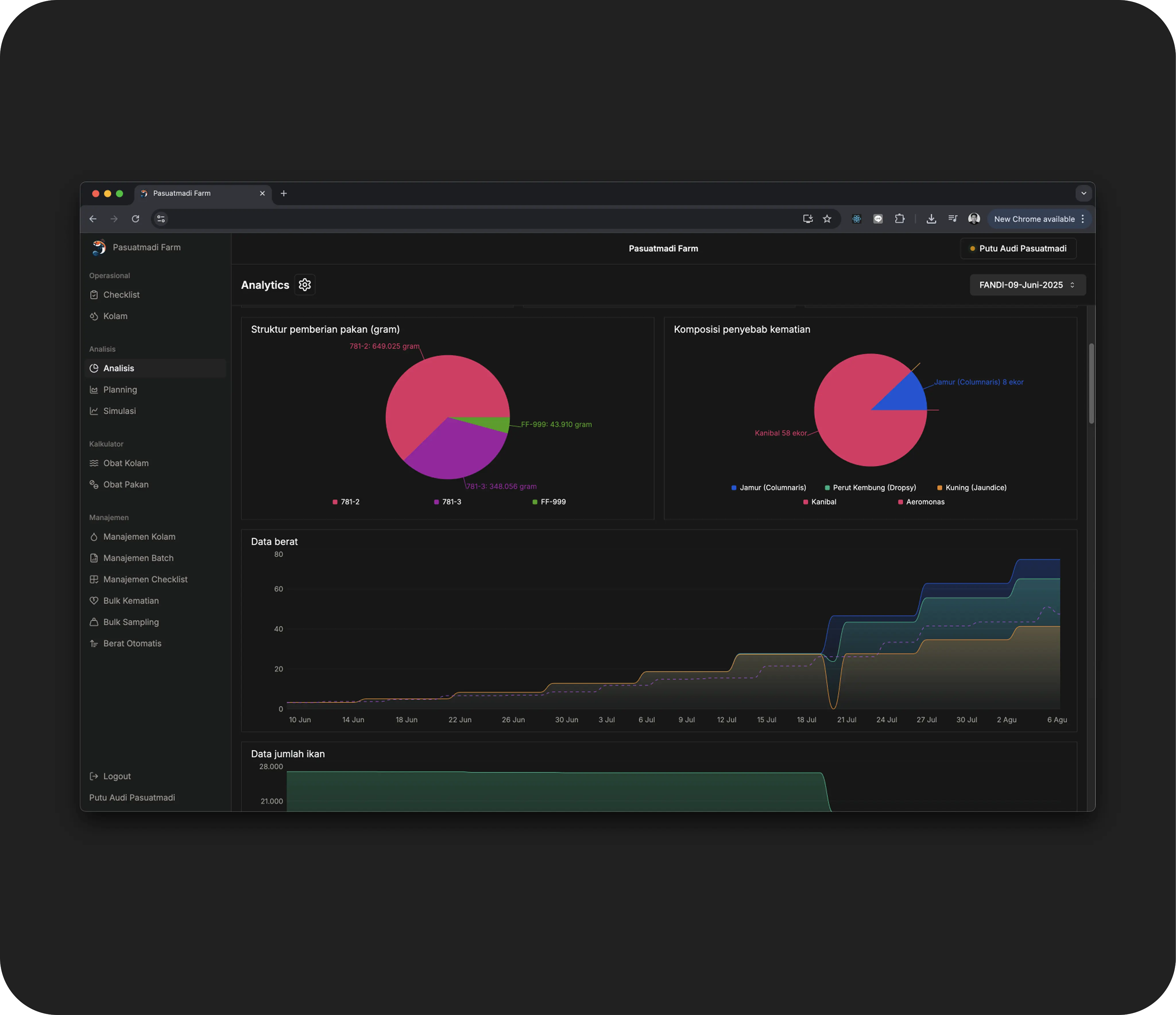The image size is (1176, 1015).
Task: Bookmark page with star icon
Action: 827,219
